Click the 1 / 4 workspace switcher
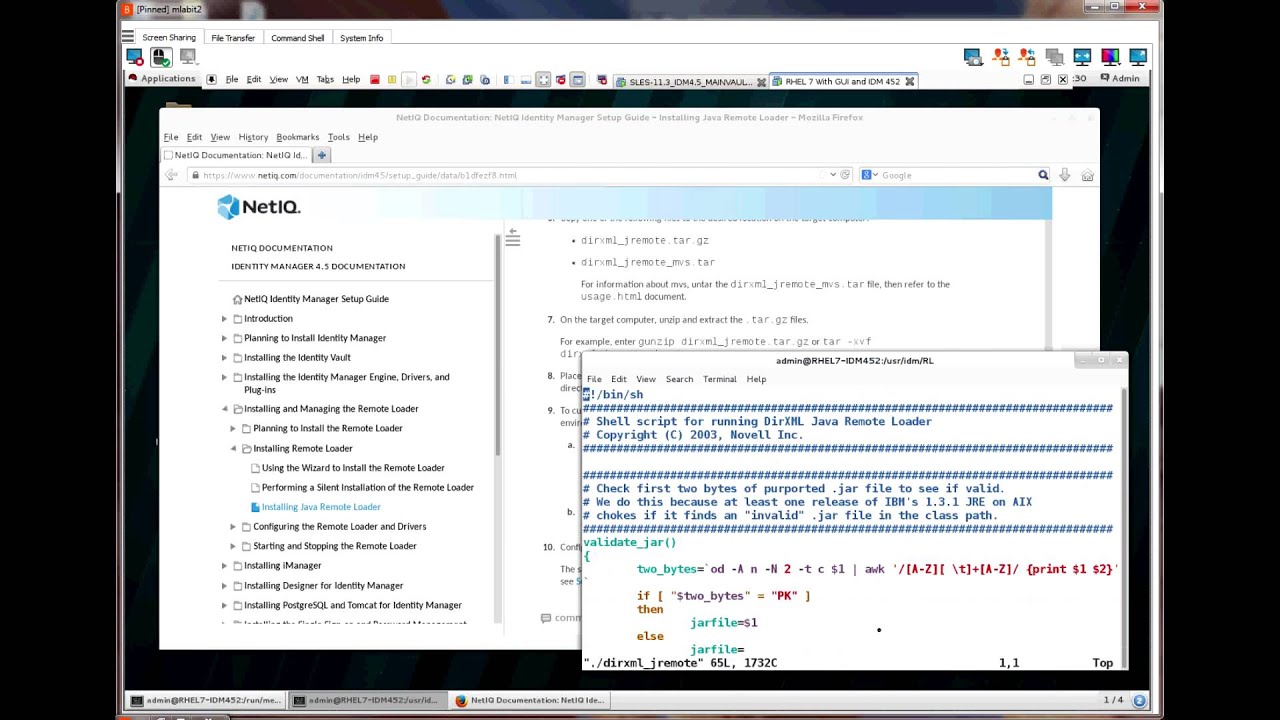The image size is (1280, 720). tap(1113, 700)
